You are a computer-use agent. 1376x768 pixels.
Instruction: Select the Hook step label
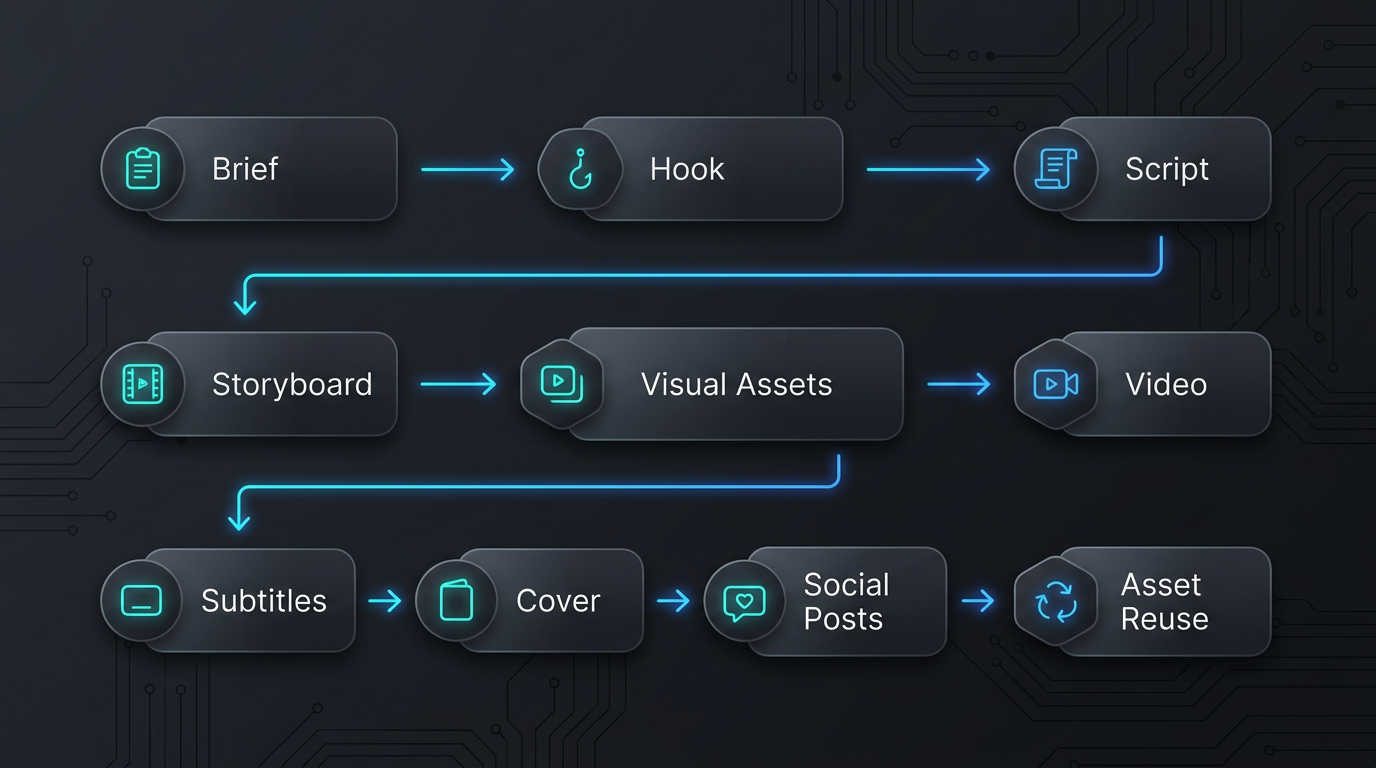point(687,169)
